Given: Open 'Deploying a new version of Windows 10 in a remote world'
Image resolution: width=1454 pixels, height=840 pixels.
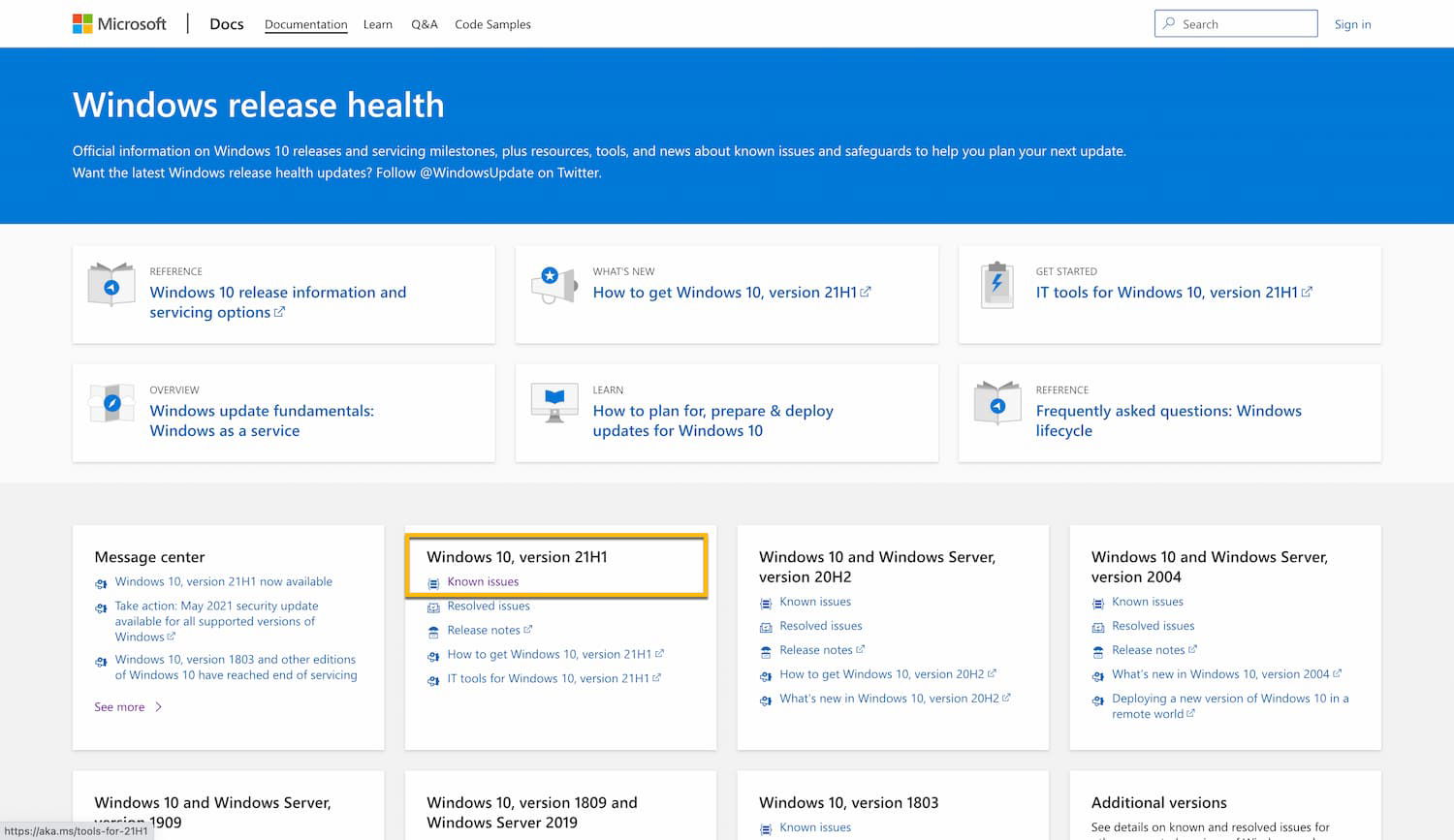Looking at the screenshot, I should click(1231, 705).
